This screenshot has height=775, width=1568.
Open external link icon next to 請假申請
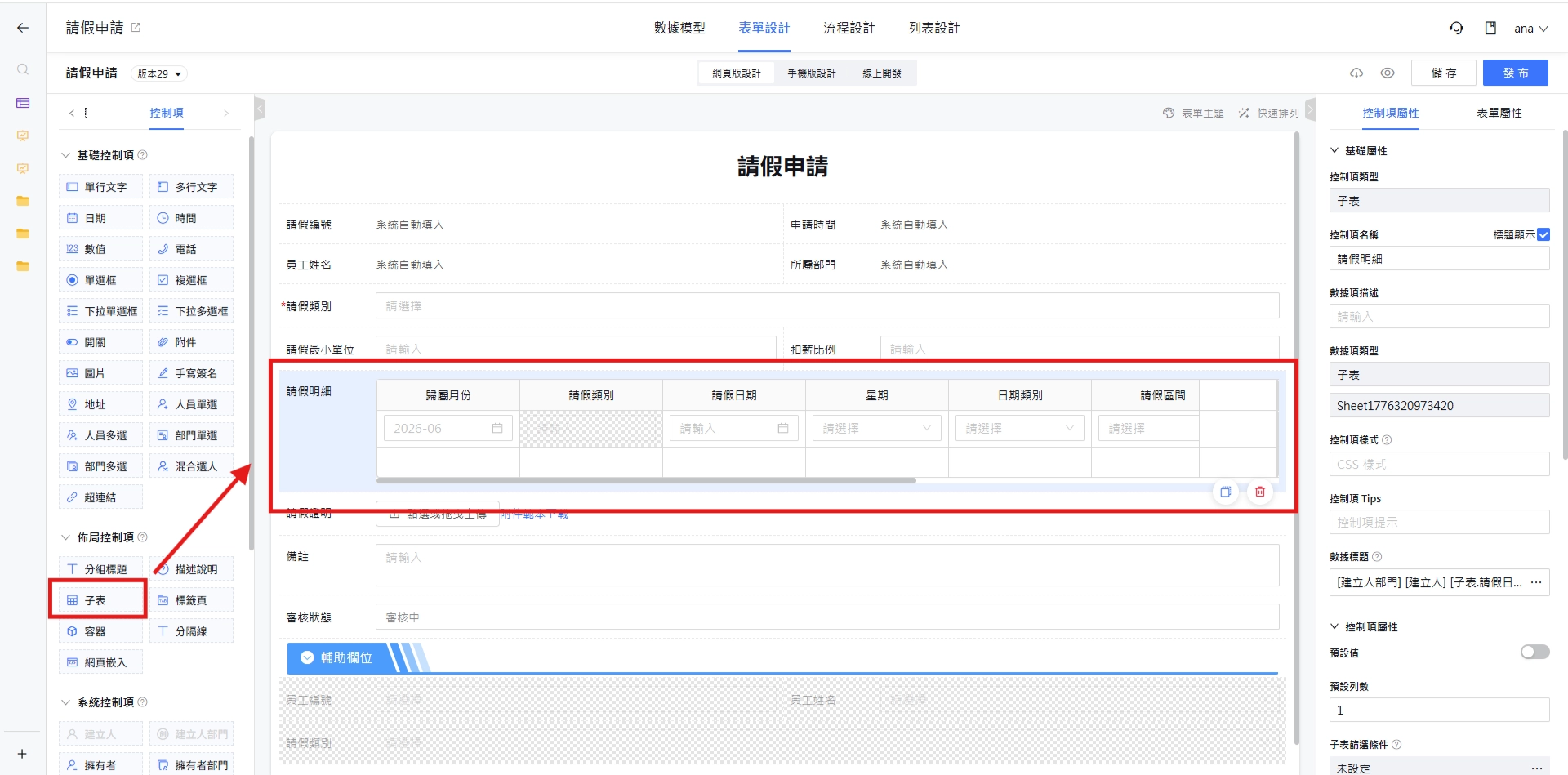[136, 28]
